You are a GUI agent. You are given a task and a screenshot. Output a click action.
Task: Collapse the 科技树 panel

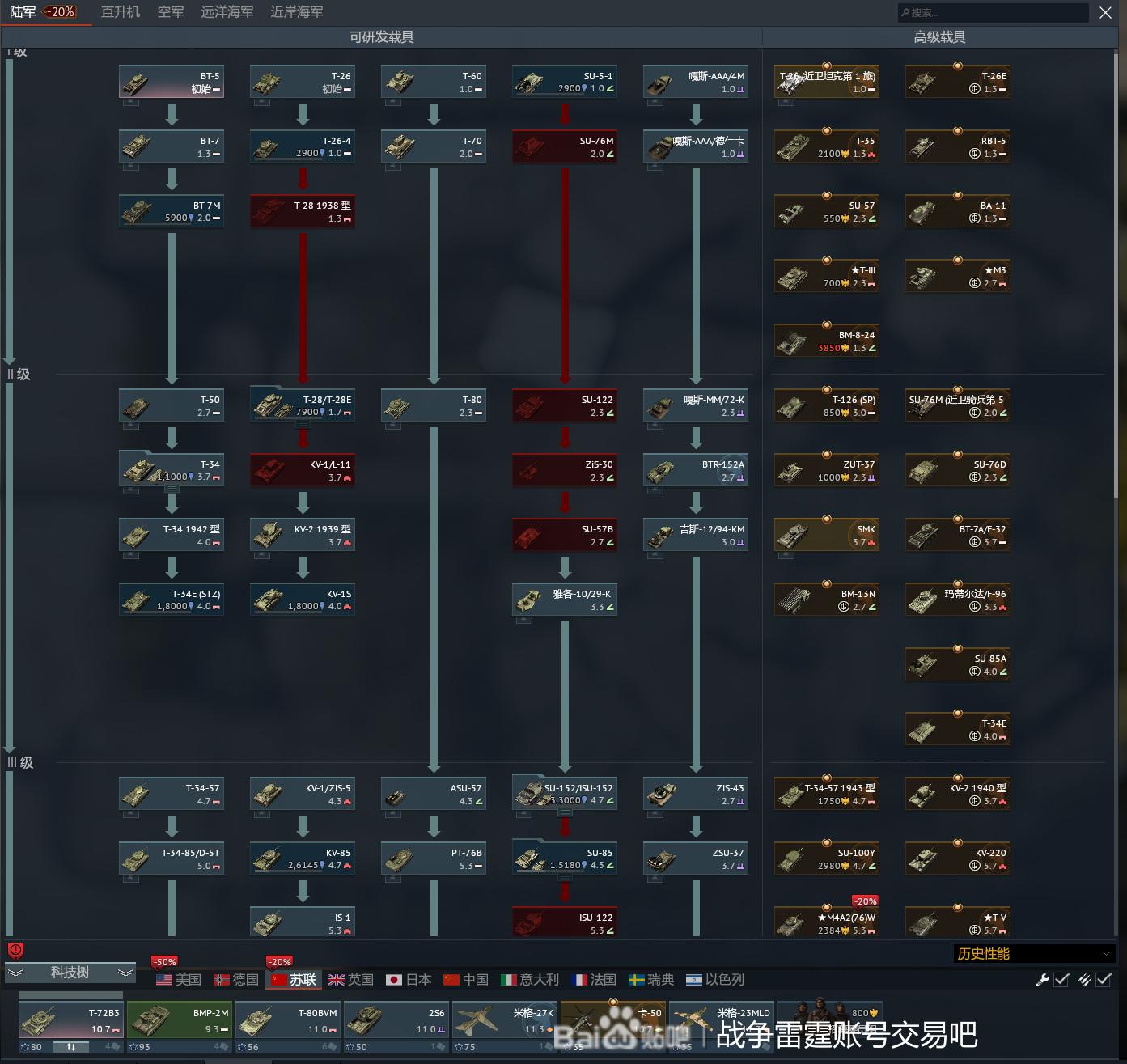(x=70, y=973)
